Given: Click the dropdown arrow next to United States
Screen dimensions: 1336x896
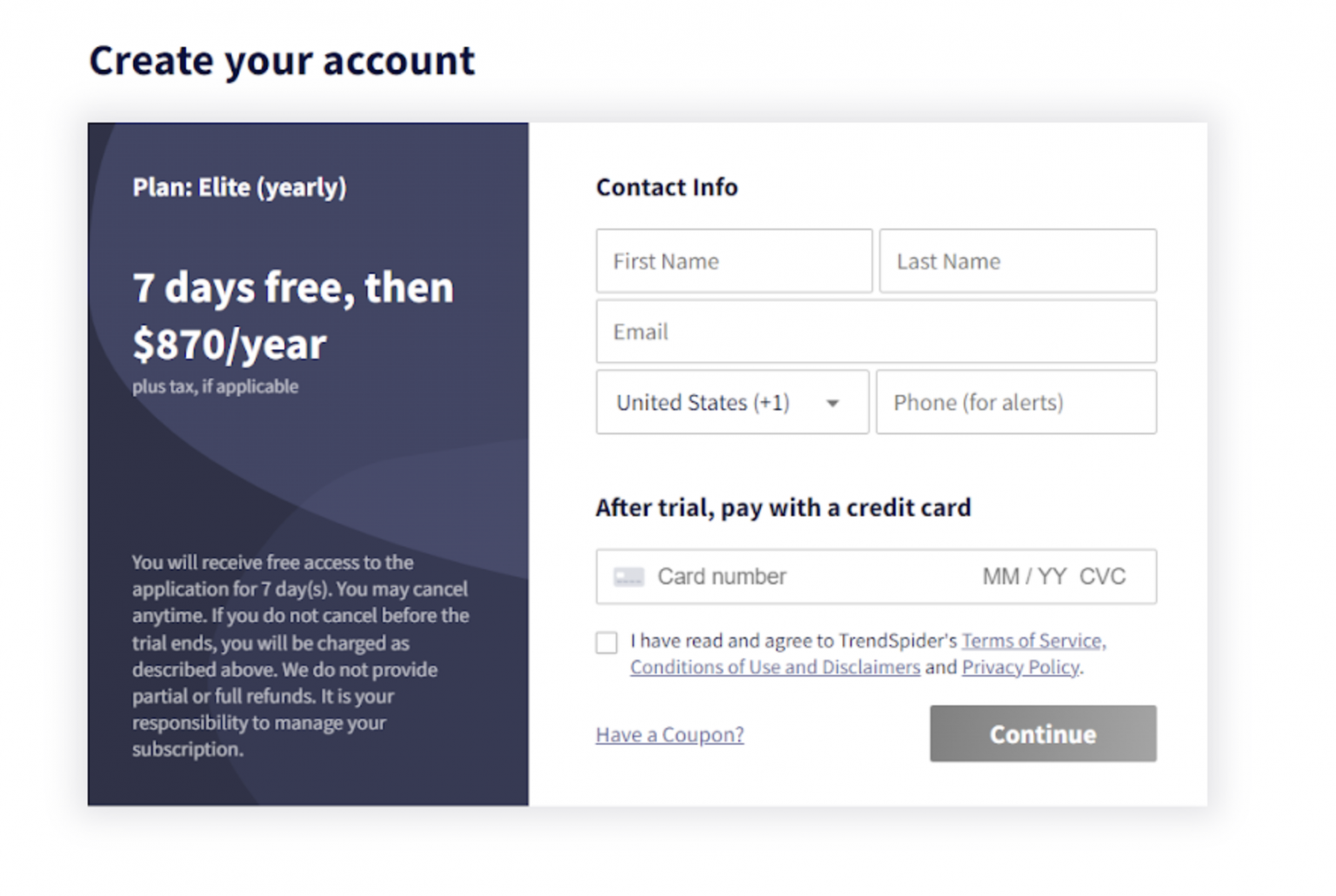Looking at the screenshot, I should point(832,403).
